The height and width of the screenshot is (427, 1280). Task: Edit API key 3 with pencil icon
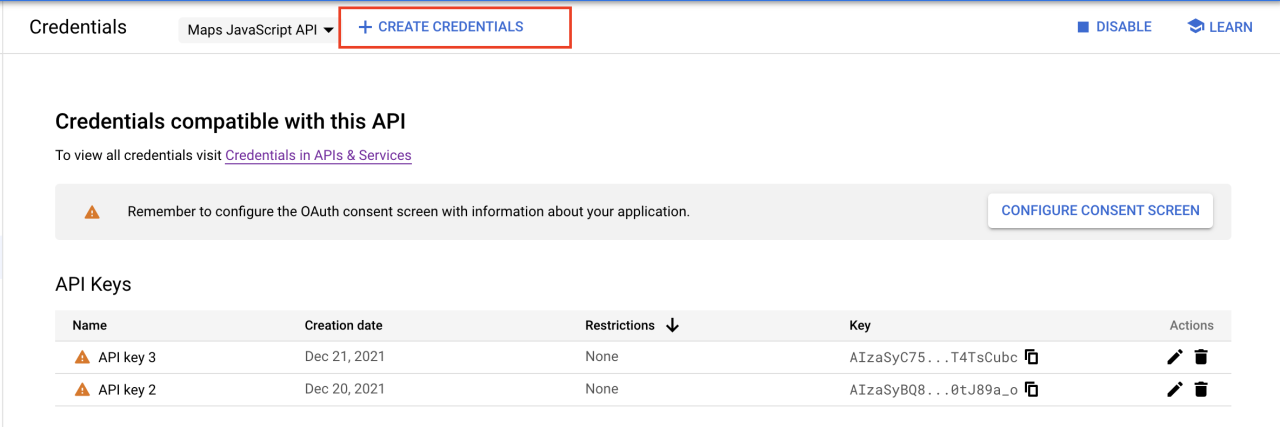tap(1175, 357)
